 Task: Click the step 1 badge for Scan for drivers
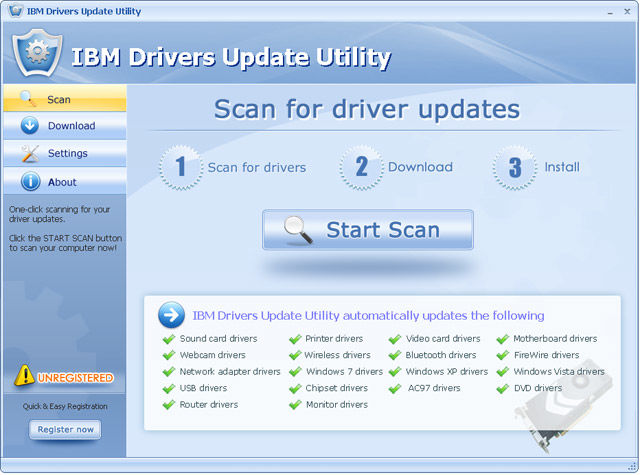[181, 167]
